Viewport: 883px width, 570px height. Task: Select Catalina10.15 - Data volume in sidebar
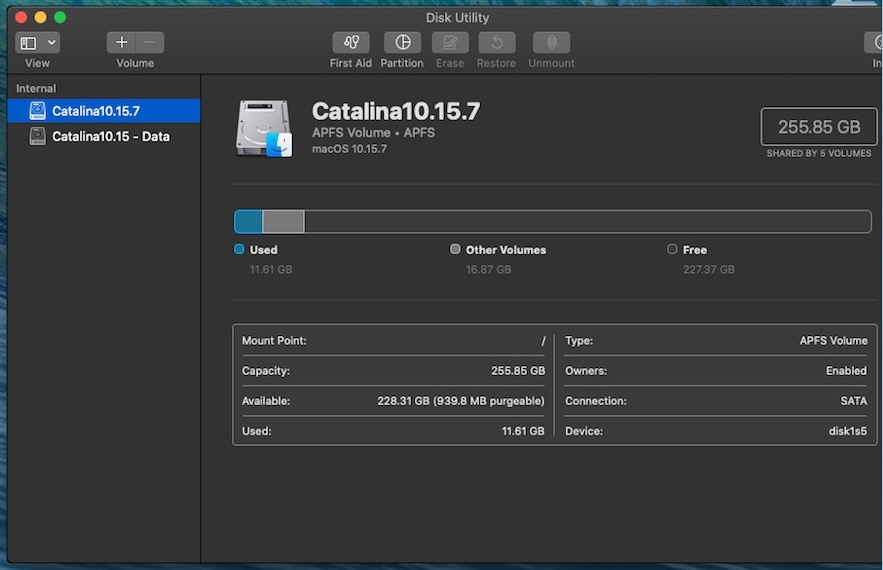(x=104, y=136)
